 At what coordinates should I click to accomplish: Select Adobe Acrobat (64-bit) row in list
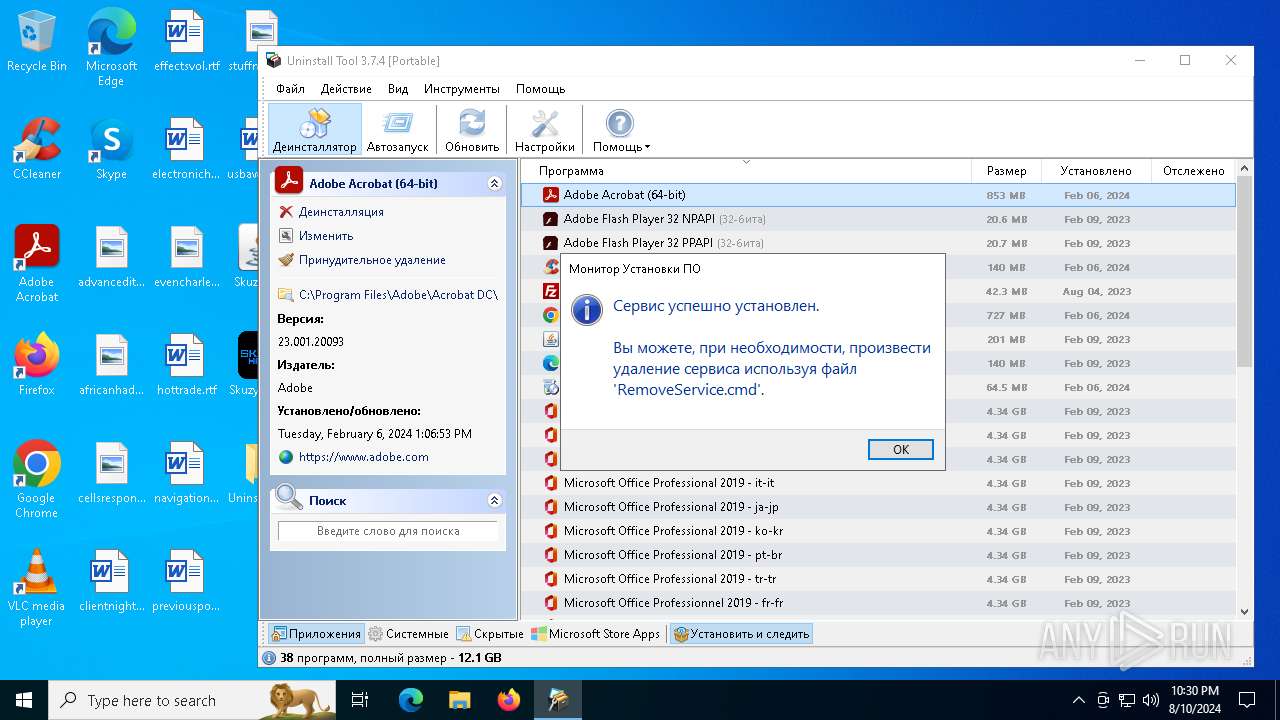[x=878, y=195]
